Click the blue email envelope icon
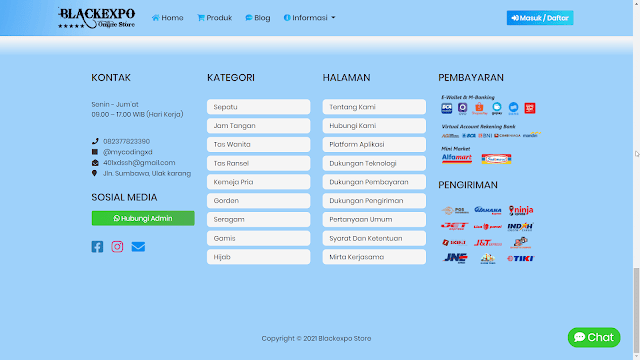The height and width of the screenshot is (360, 640). click(138, 247)
